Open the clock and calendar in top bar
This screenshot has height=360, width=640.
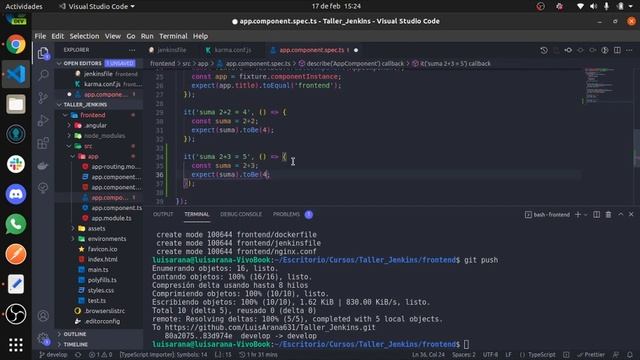coord(336,6)
